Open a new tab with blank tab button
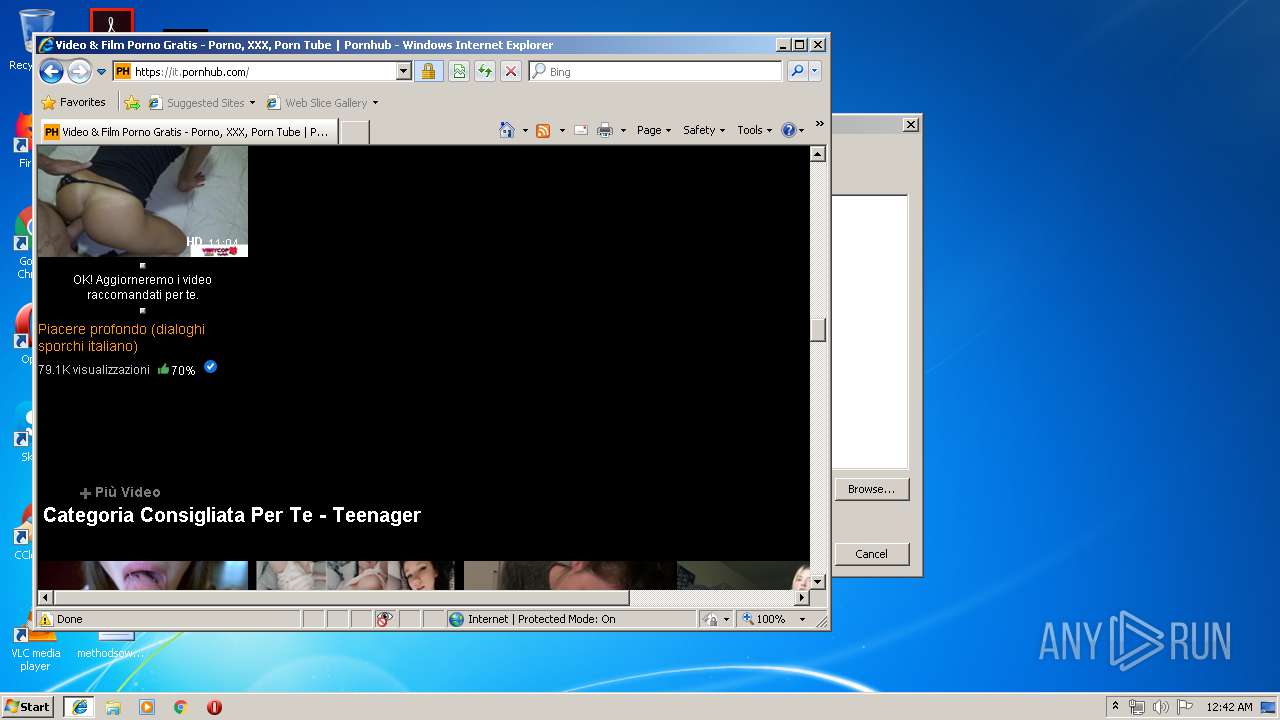 point(355,132)
